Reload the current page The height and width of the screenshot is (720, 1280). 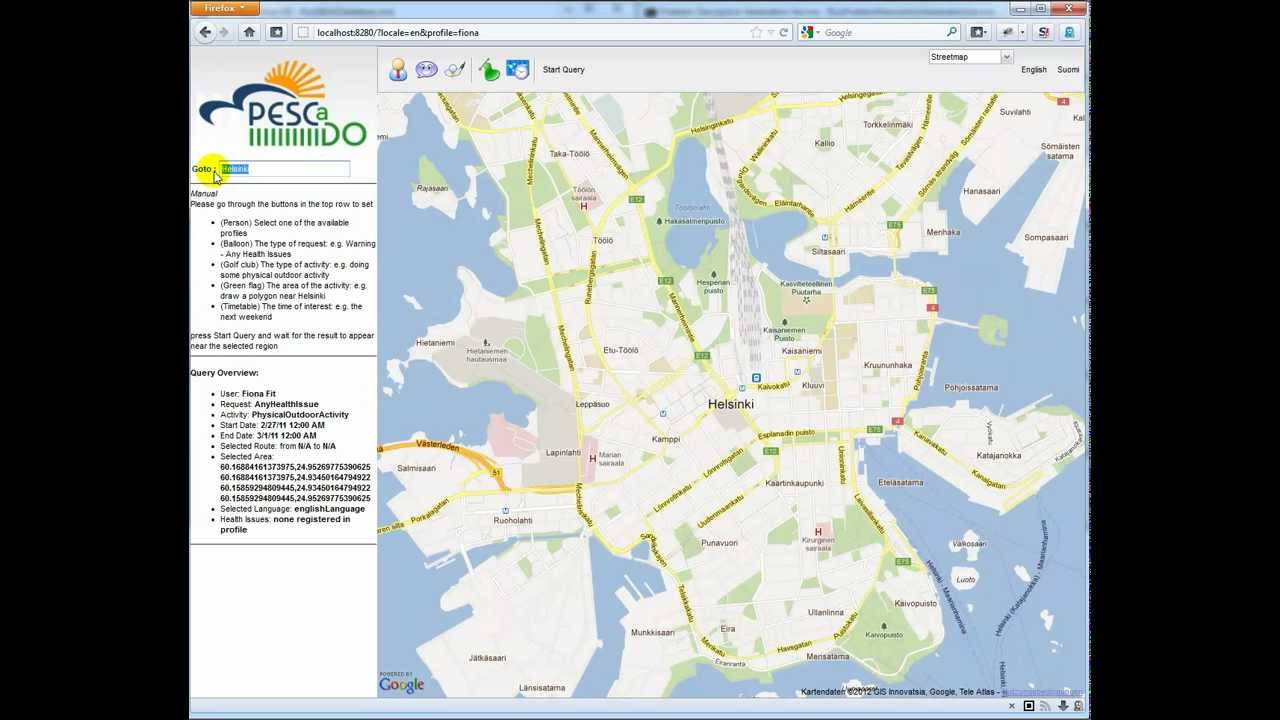(784, 32)
